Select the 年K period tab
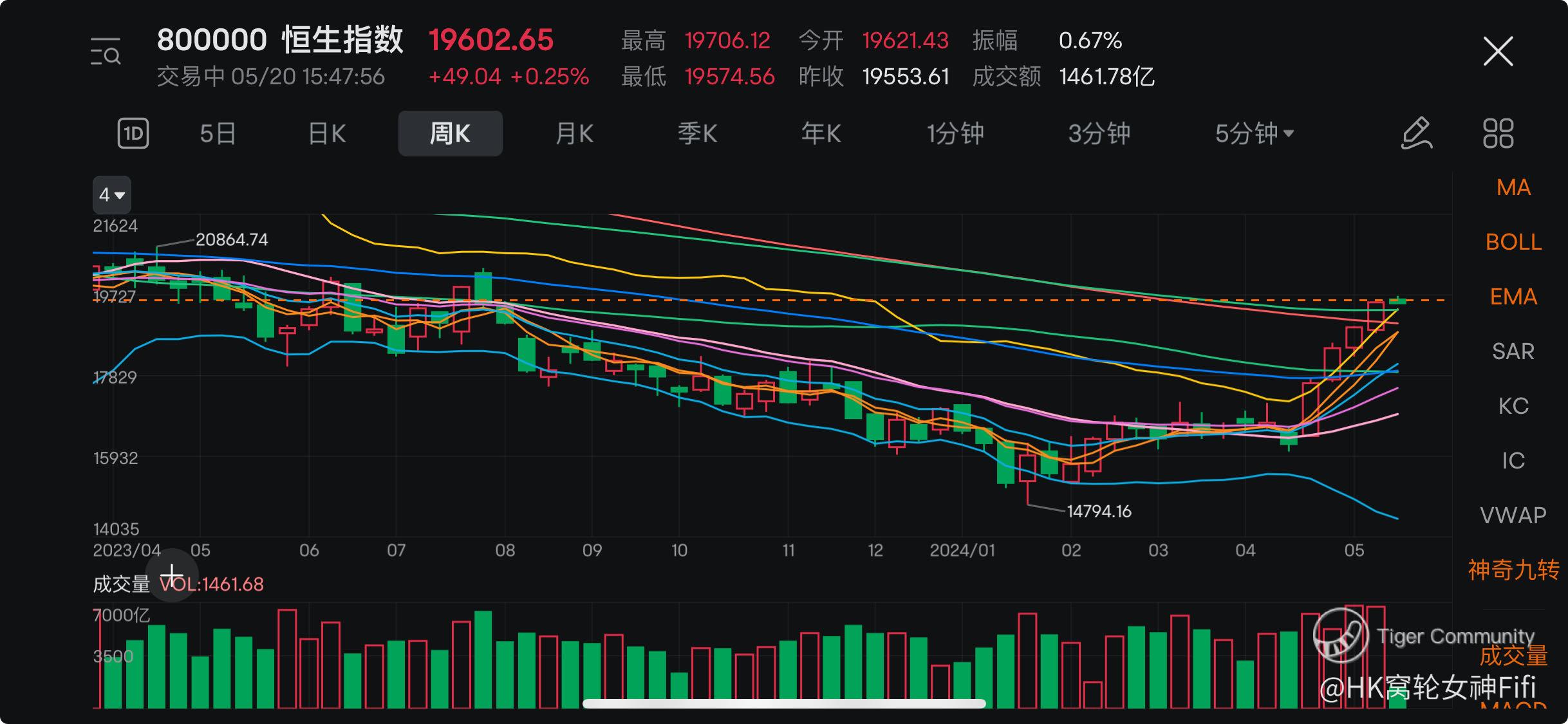The image size is (1568, 724). [x=821, y=134]
